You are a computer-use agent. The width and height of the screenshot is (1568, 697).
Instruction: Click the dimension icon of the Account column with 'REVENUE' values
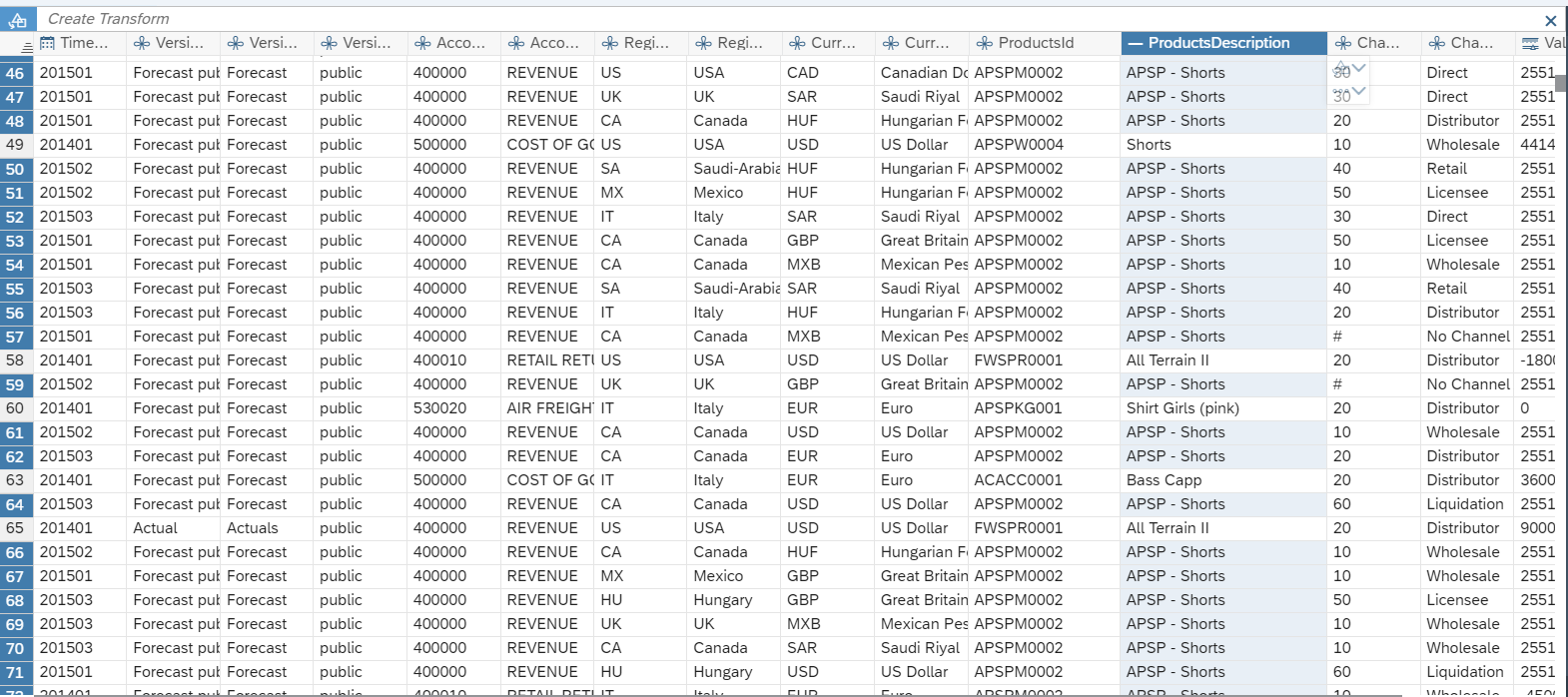click(516, 43)
